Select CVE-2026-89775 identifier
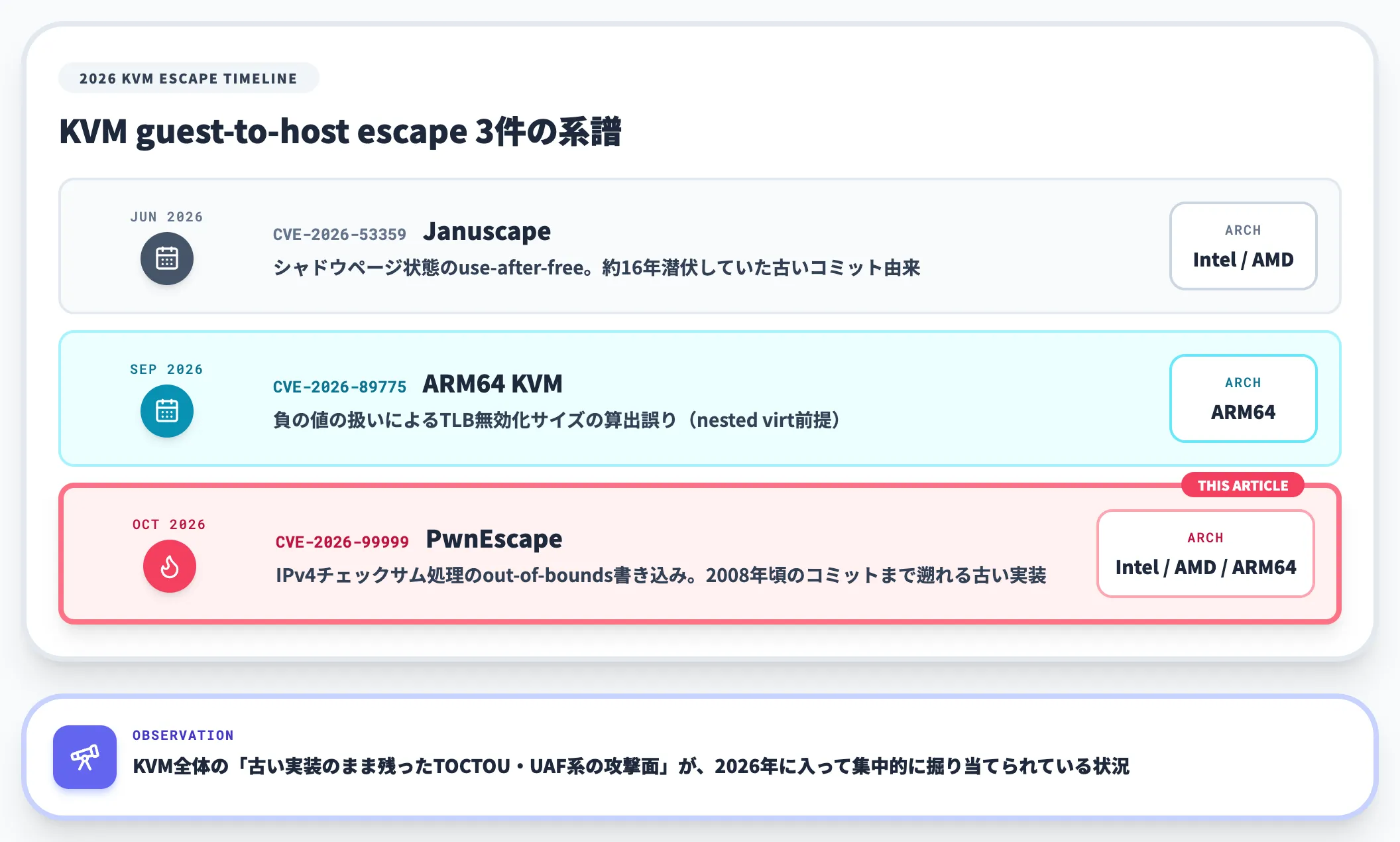Screen dimensions: 1400x842 point(339,387)
